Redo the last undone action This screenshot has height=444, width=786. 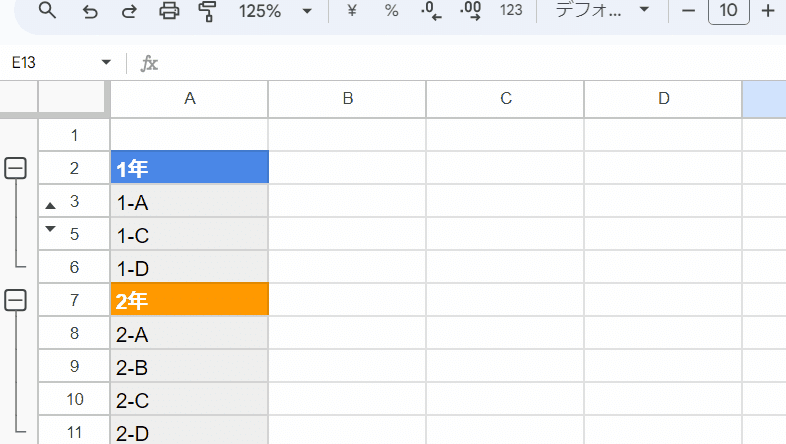pos(129,11)
